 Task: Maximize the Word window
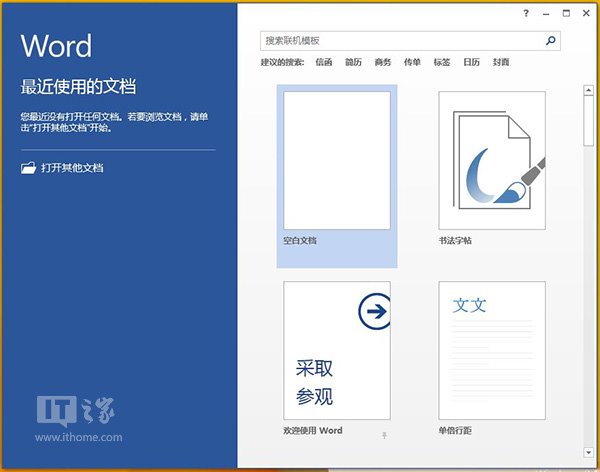(566, 13)
